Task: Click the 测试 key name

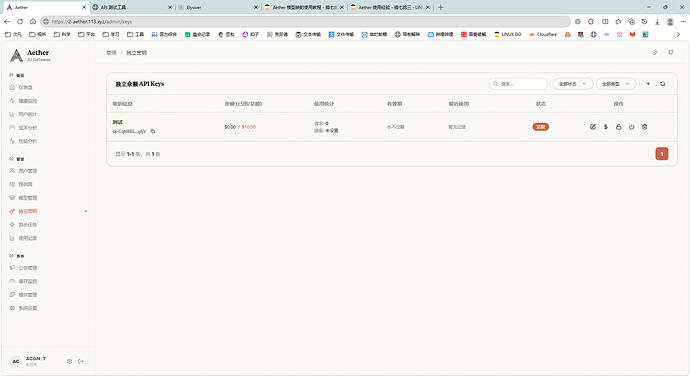Action: pyautogui.click(x=117, y=122)
